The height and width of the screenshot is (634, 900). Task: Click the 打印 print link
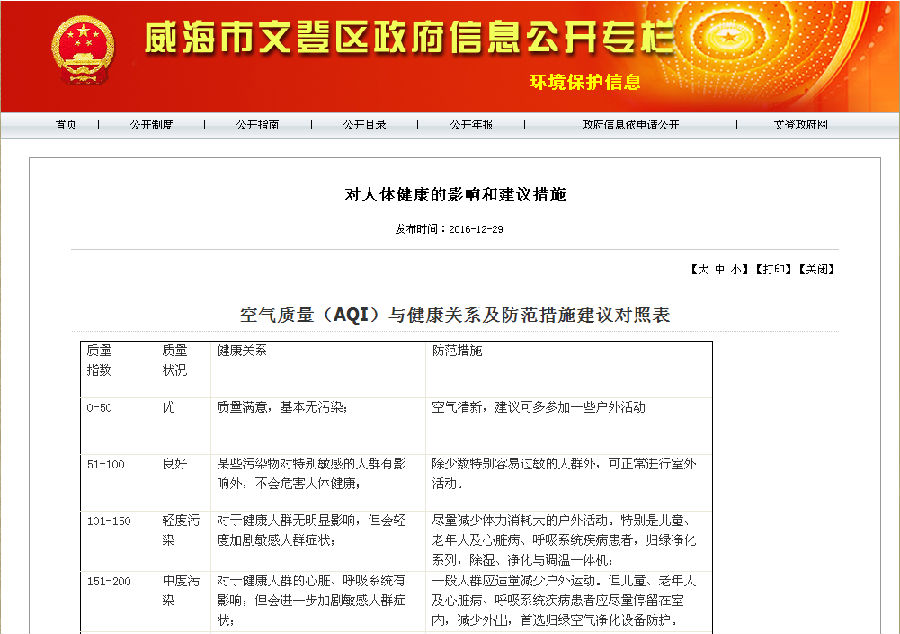(x=771, y=269)
